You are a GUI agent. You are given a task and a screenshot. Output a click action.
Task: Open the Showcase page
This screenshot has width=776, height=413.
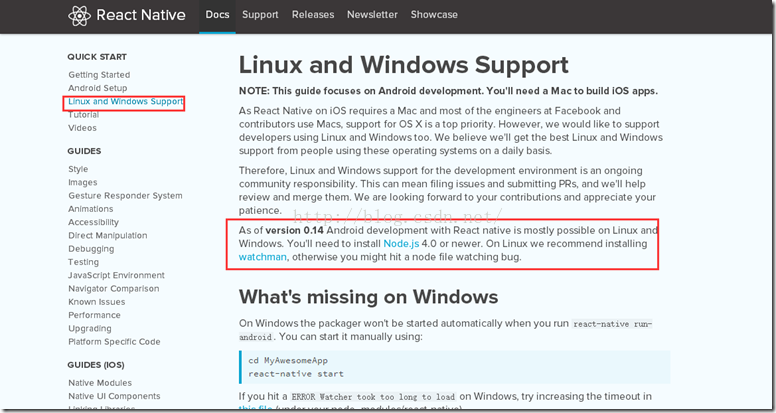(433, 15)
